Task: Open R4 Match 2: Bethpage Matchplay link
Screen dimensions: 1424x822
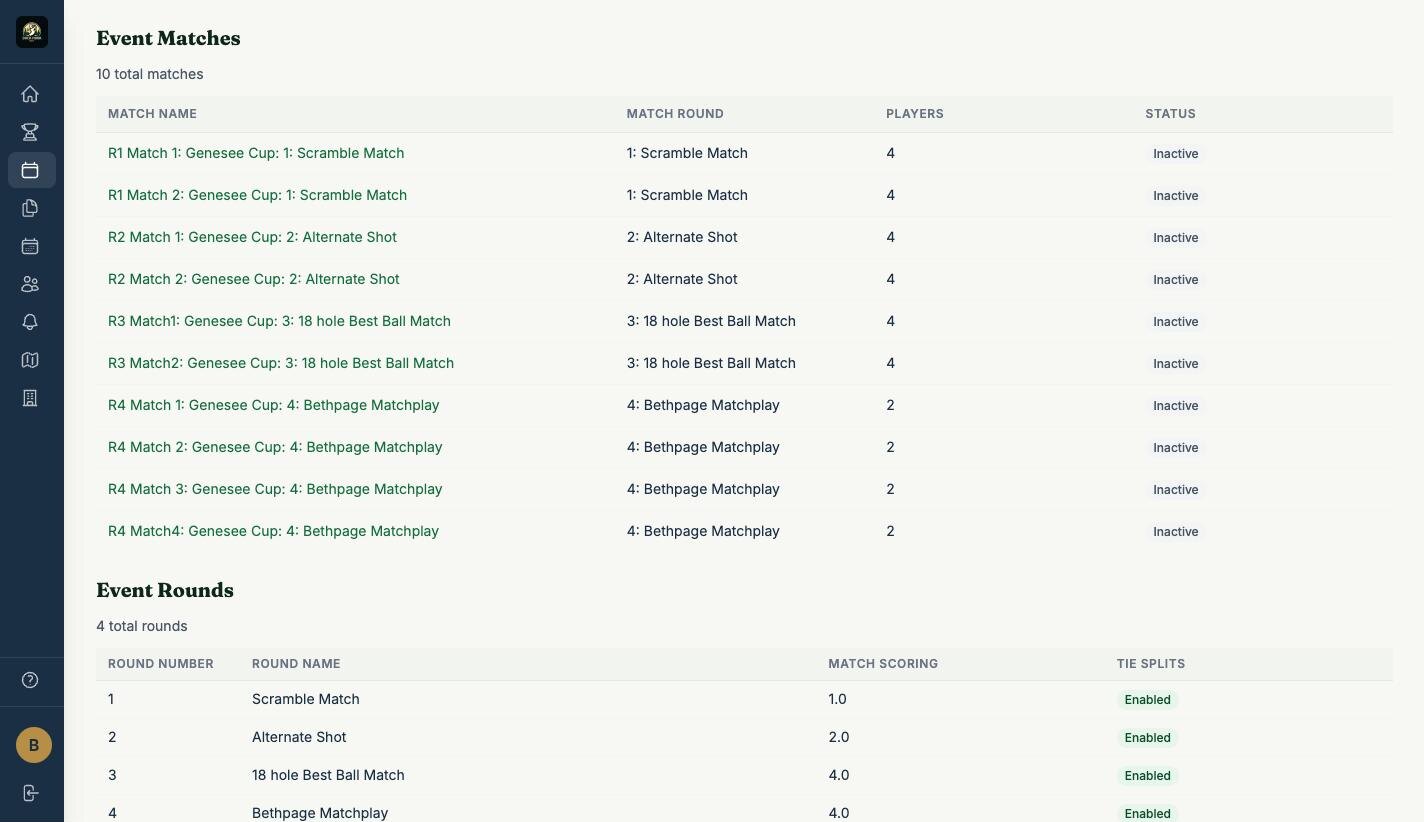Action: pos(275,447)
